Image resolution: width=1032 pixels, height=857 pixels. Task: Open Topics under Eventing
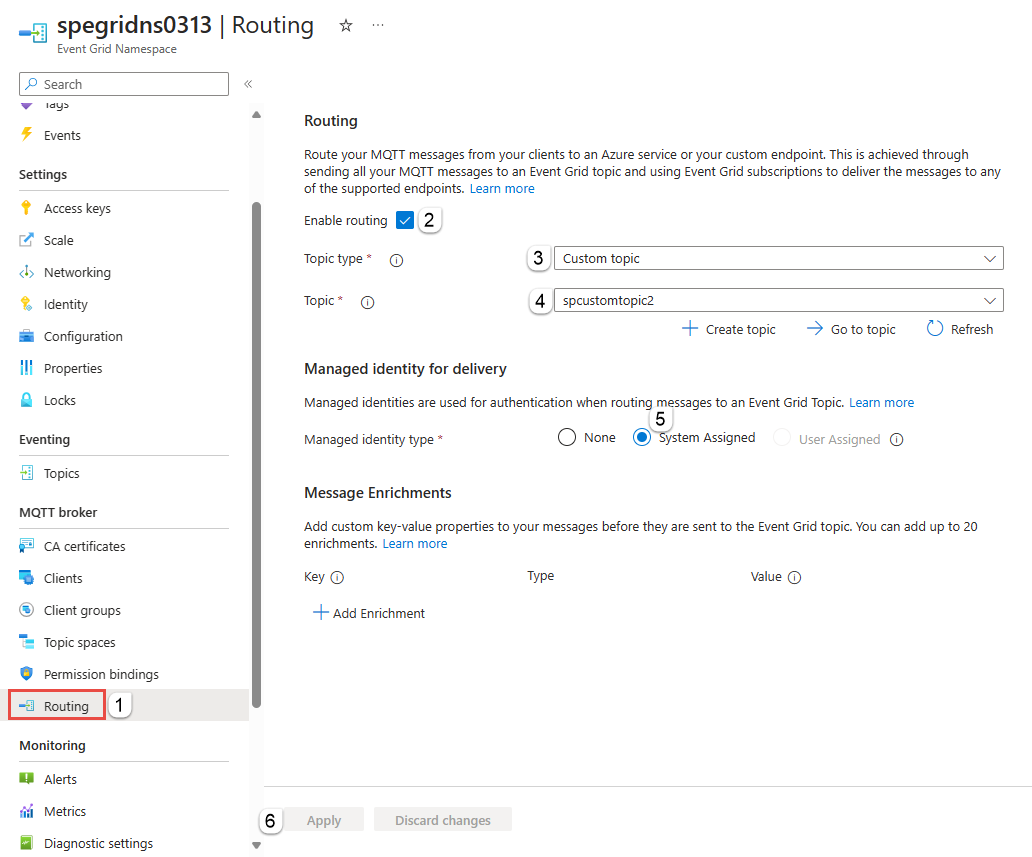tap(61, 473)
